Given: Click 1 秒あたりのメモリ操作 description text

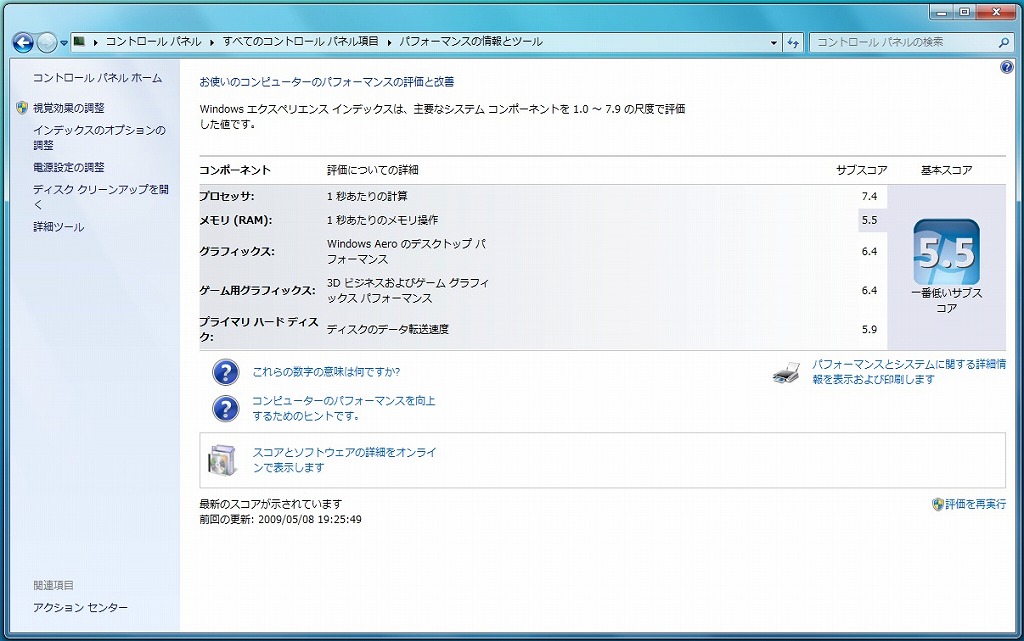Looking at the screenshot, I should coord(383,220).
